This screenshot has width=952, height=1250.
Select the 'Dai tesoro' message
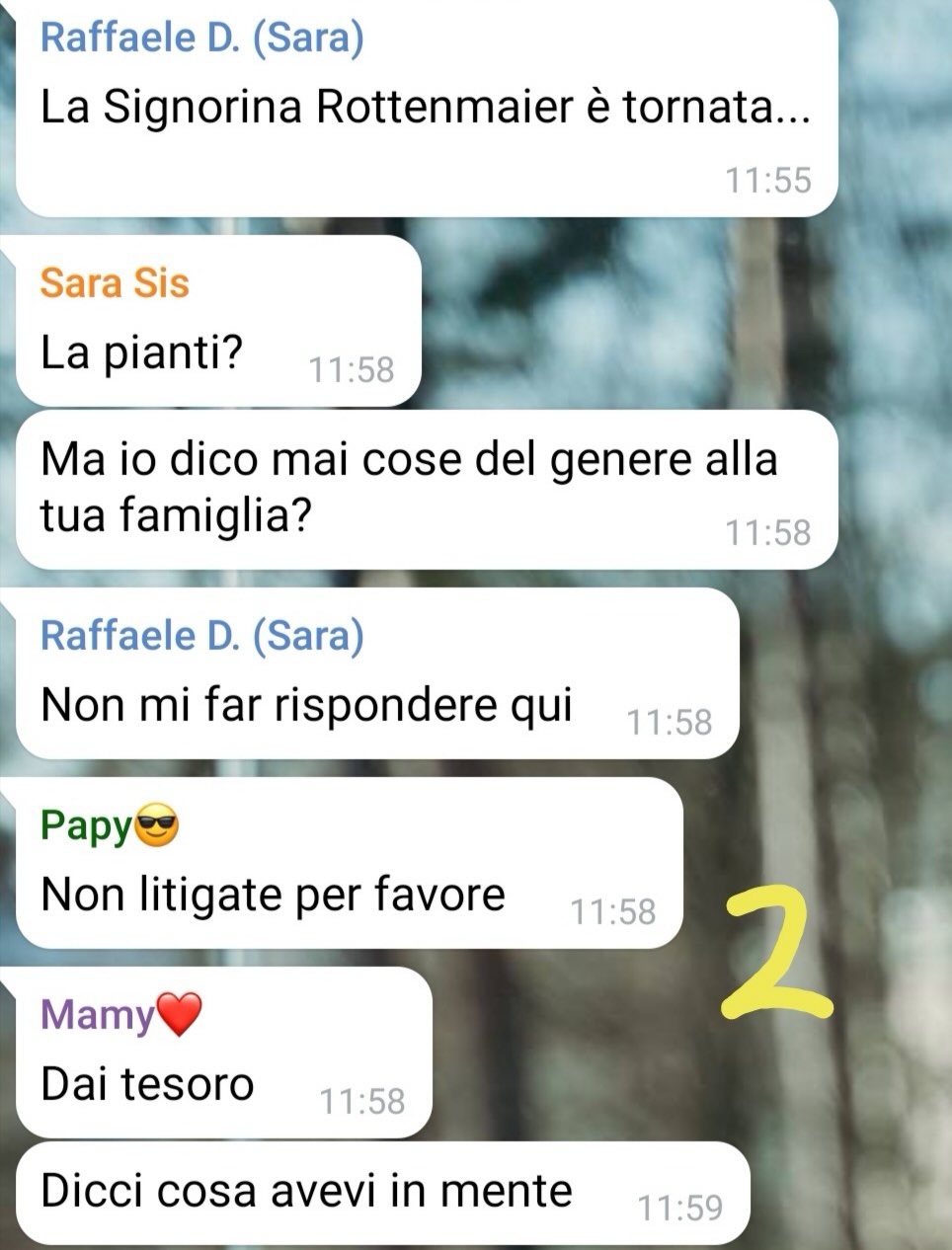pos(224,1053)
